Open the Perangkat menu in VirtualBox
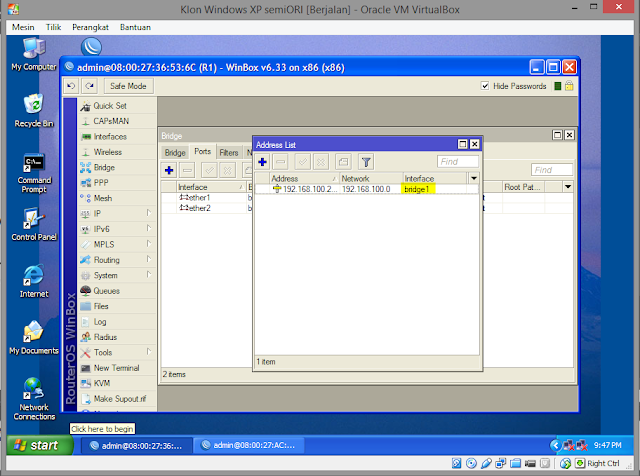640x476 pixels. click(x=90, y=27)
